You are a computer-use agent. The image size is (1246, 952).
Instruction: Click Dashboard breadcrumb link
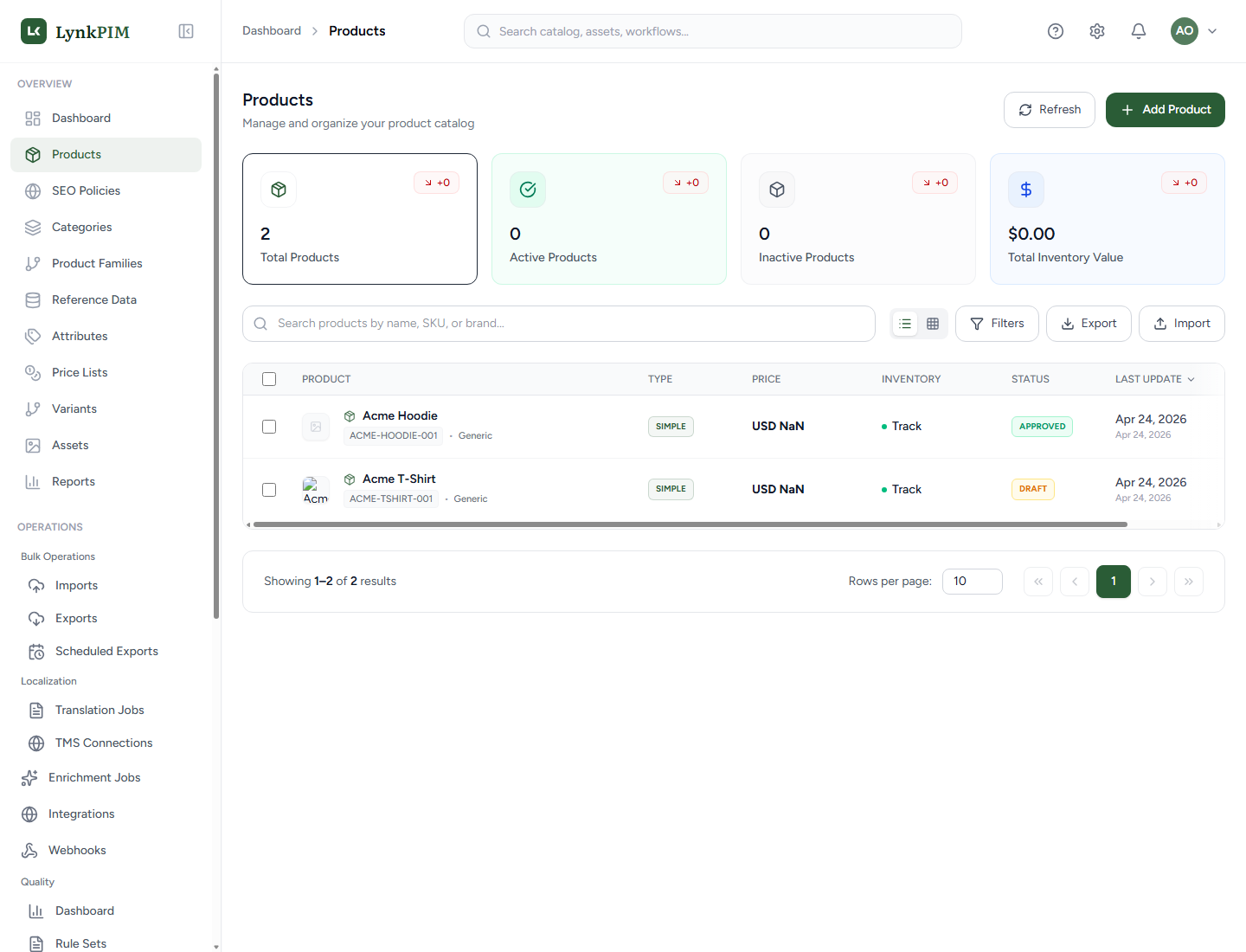(x=272, y=31)
